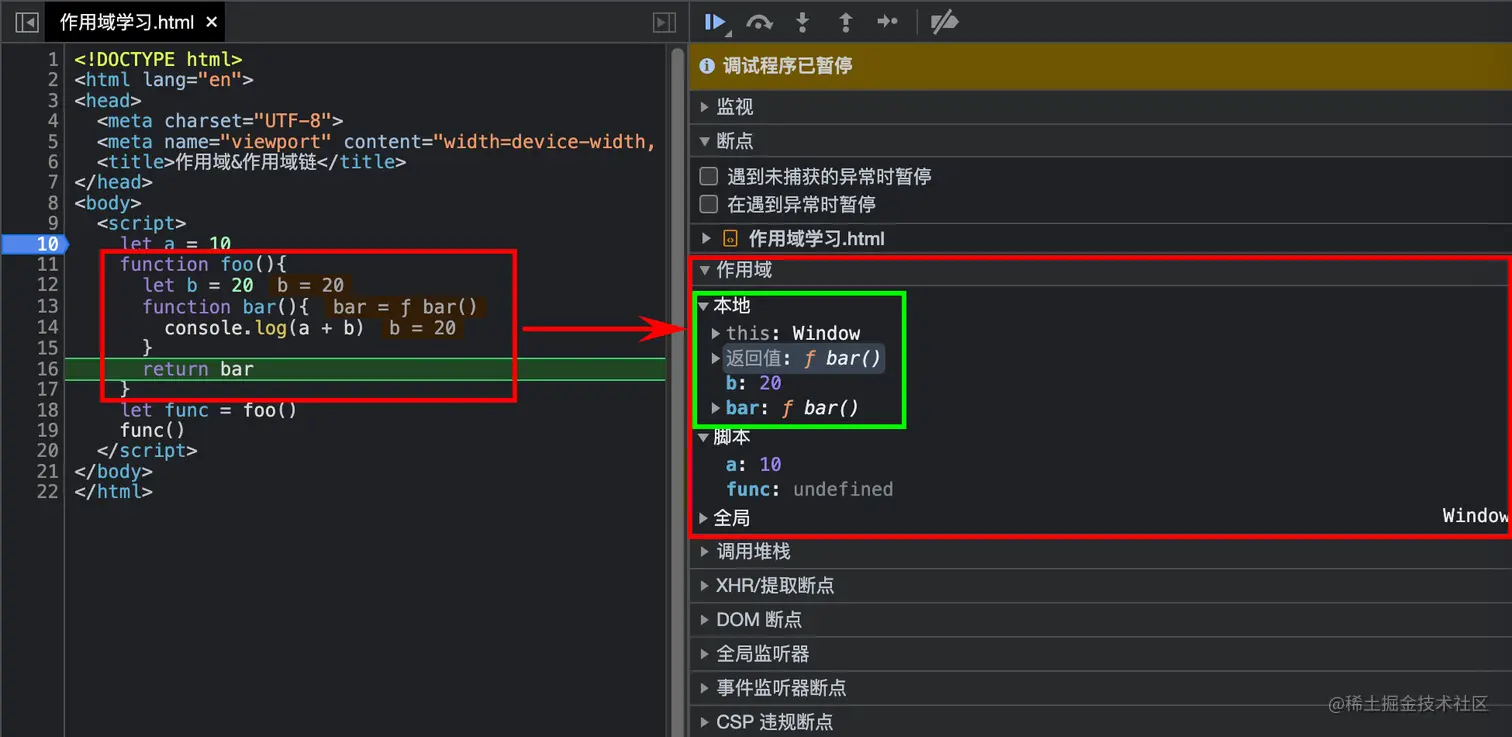Click the func: undefined variable
The height and width of the screenshot is (737, 1512).
[809, 489]
